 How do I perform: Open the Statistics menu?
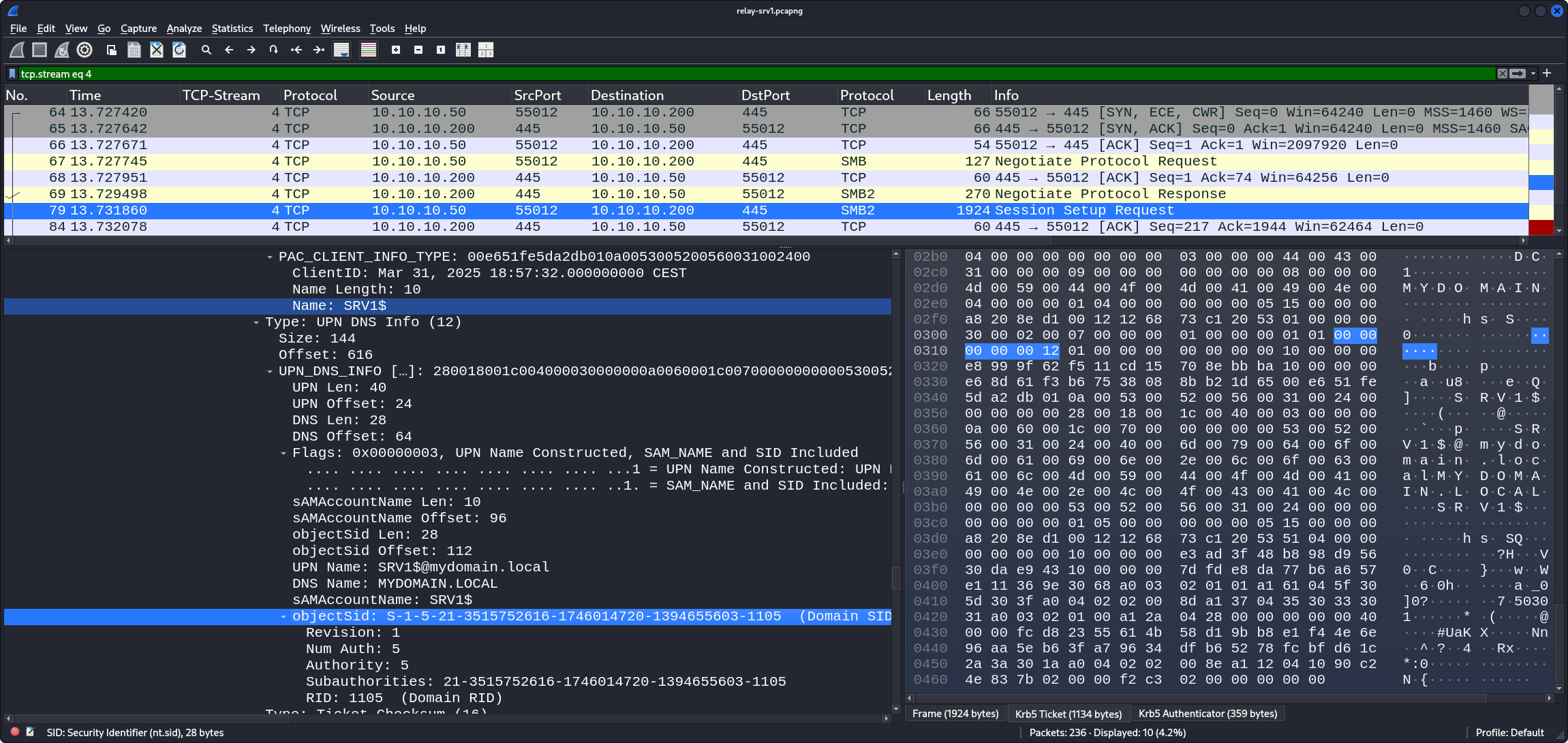pos(232,28)
